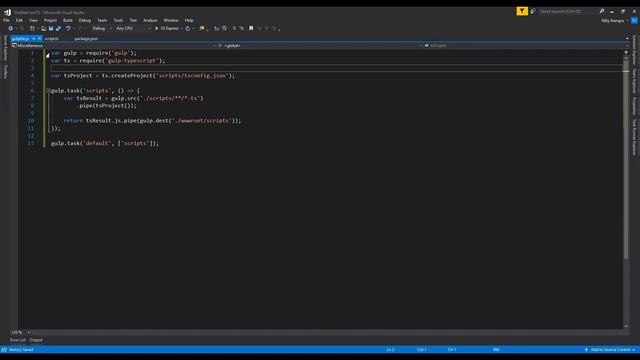Viewport: 640px width, 360px height.
Task: Open the Build menu
Action: (68, 20)
